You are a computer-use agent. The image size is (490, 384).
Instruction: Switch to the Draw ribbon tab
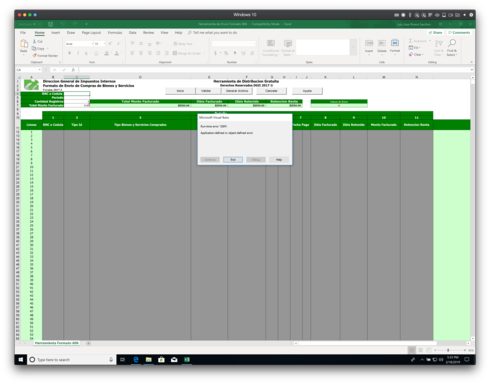click(x=71, y=33)
